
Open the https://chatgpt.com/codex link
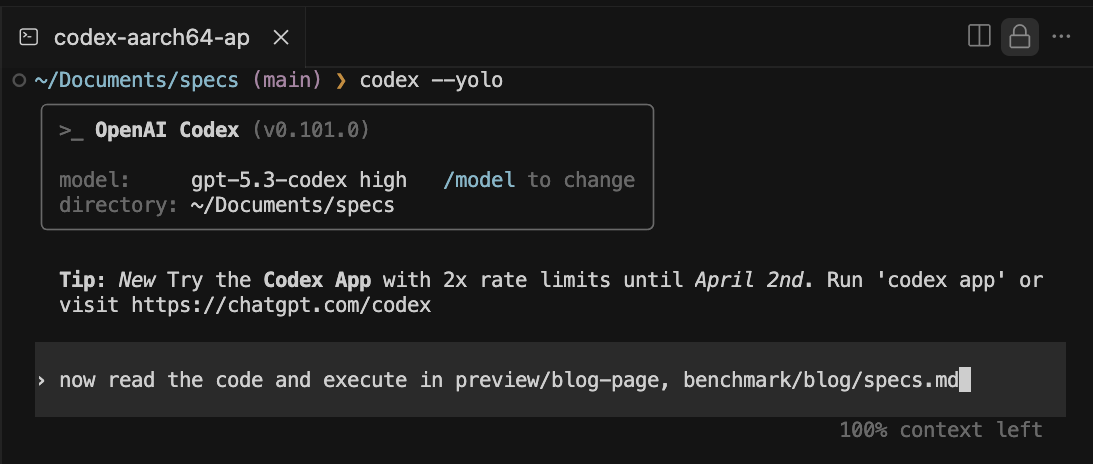[x=281, y=305]
